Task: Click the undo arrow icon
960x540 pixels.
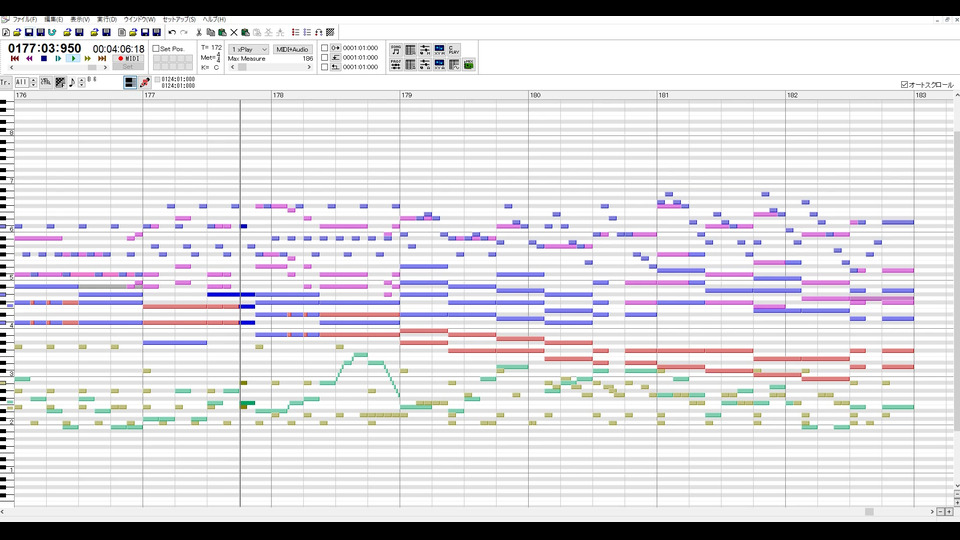Action: click(172, 32)
